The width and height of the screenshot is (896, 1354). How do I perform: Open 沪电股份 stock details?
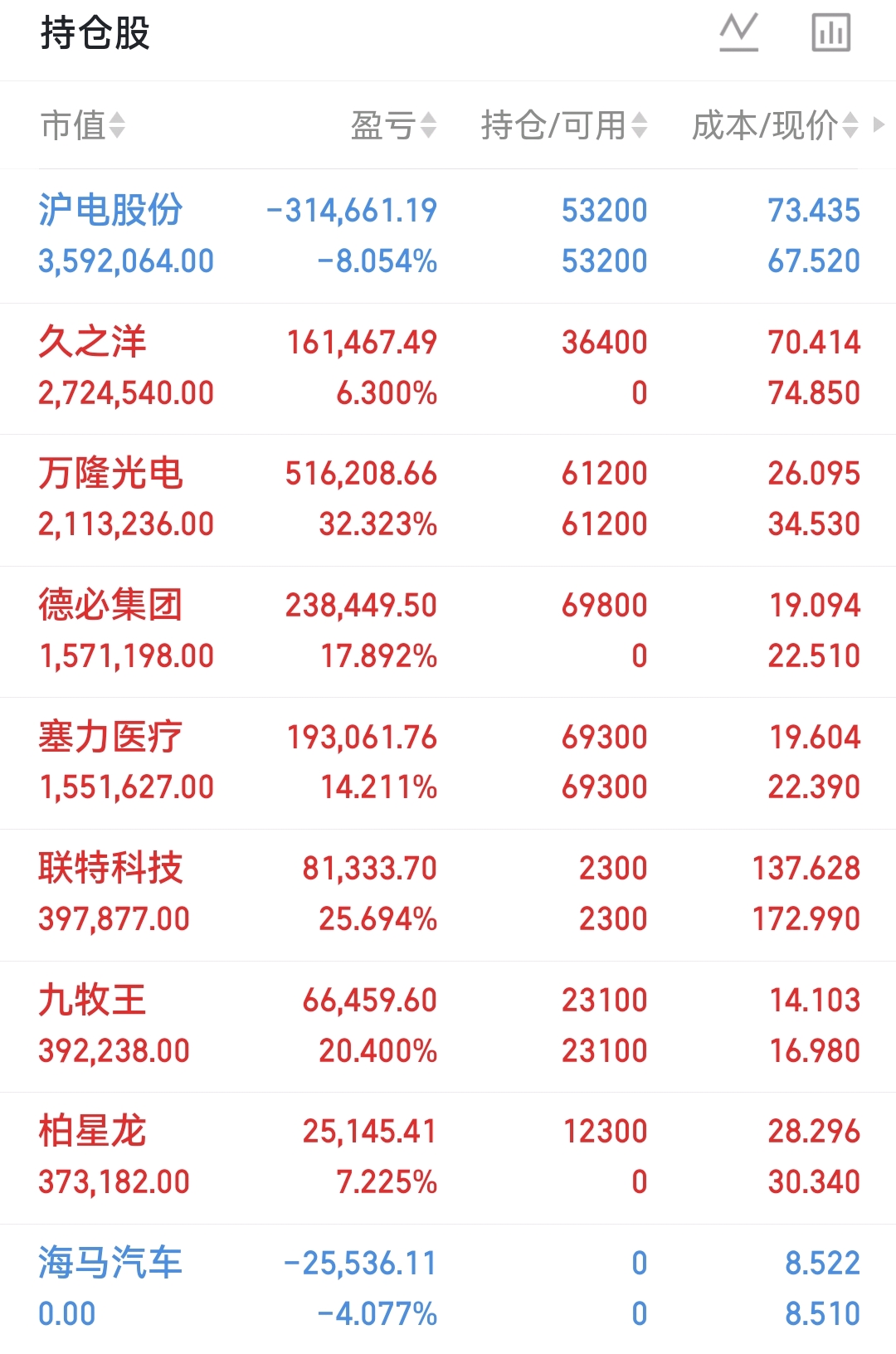tap(110, 211)
